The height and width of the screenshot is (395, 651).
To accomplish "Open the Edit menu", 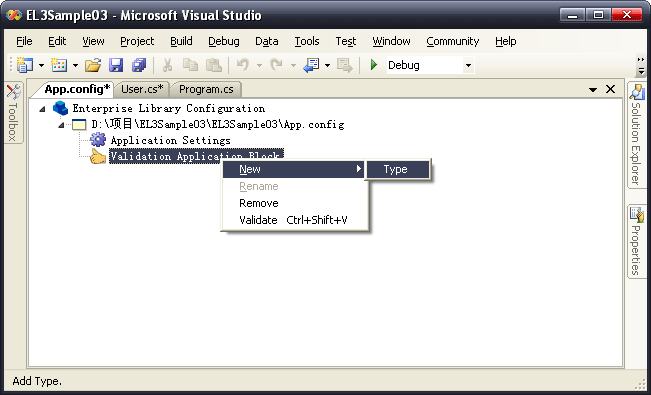I will 57,41.
